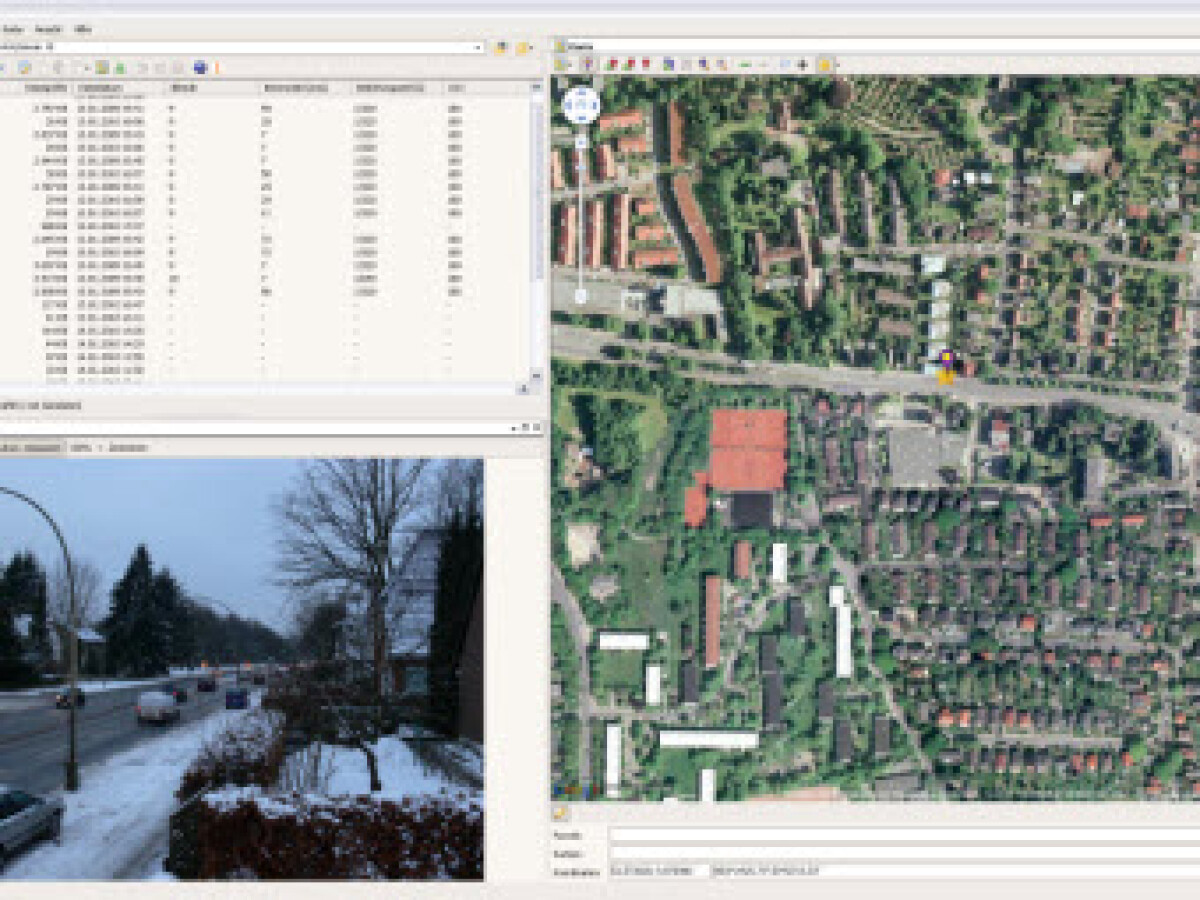Click the zoom button below the map compass control
The image size is (1200, 900).
pyautogui.click(x=581, y=141)
